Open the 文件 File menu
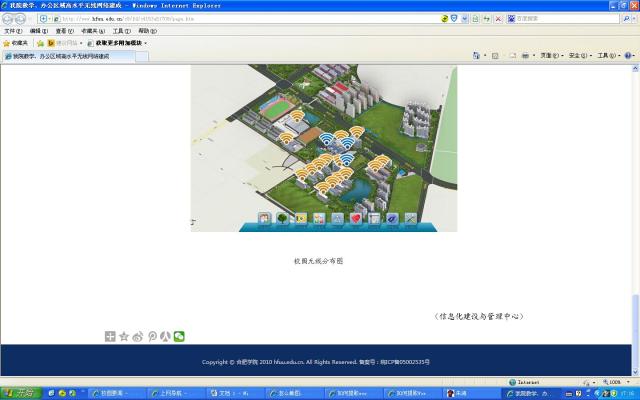Screen dimensions: 640x400 pos(13,31)
